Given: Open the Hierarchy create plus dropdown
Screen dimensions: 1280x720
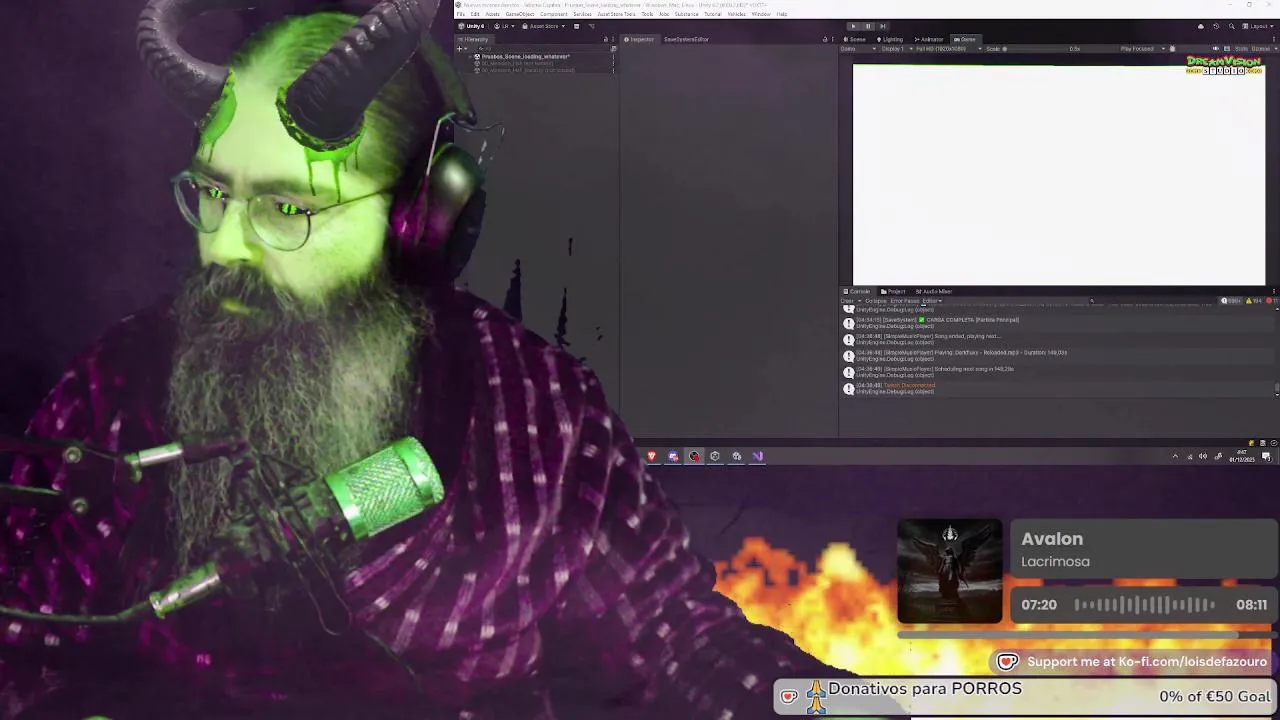Looking at the screenshot, I should tap(462, 48).
